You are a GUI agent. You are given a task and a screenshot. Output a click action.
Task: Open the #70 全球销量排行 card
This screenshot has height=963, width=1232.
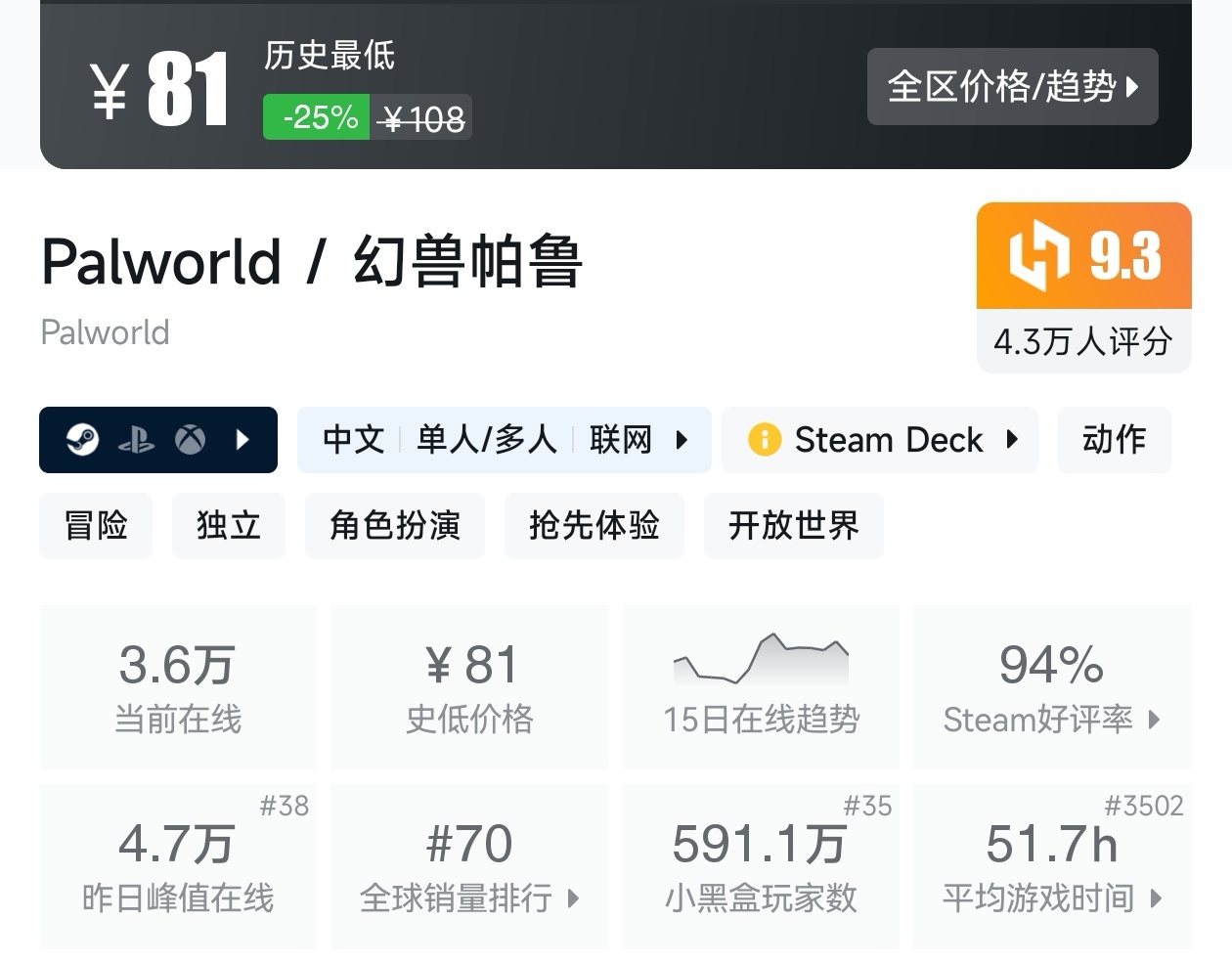[x=469, y=866]
